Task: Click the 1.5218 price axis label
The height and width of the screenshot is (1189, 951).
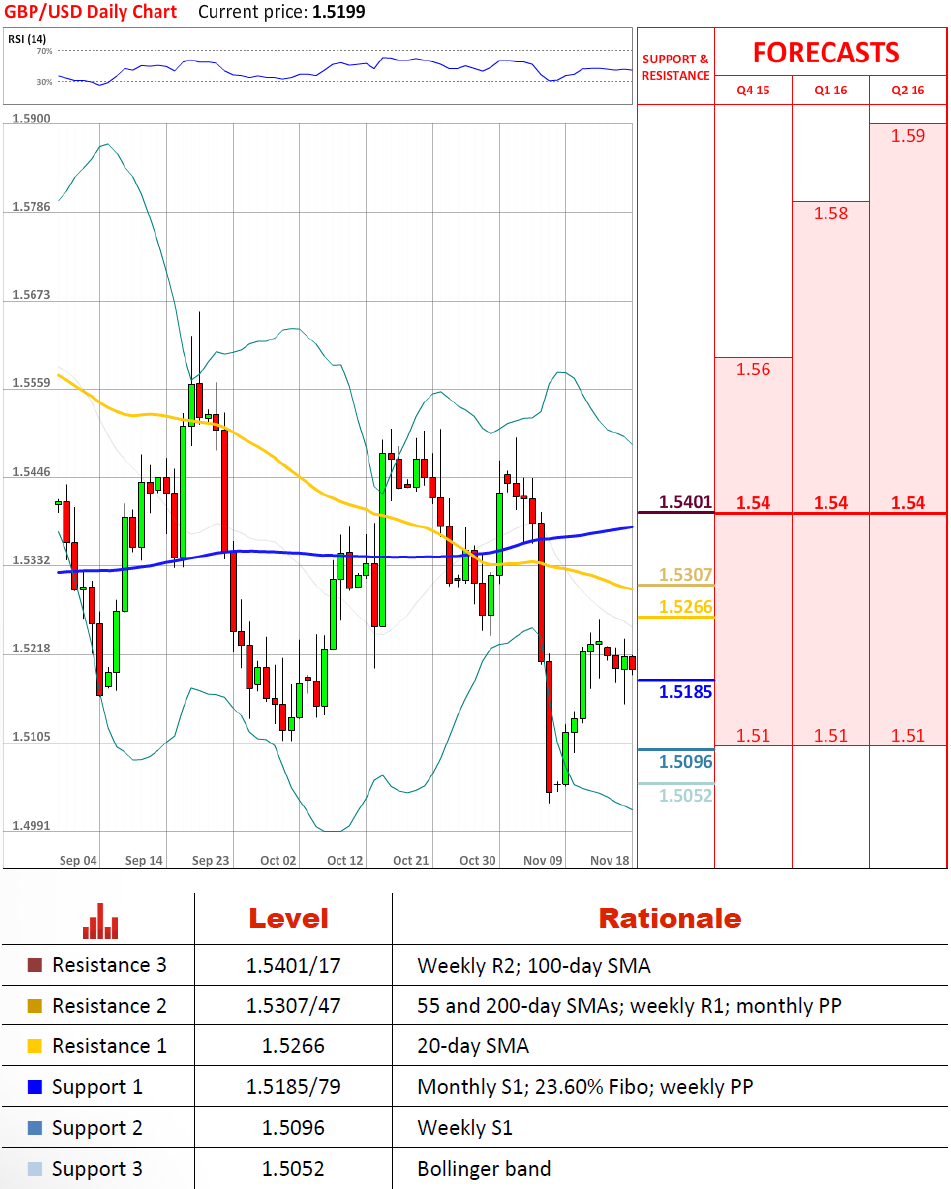Action: pyautogui.click(x=31, y=648)
